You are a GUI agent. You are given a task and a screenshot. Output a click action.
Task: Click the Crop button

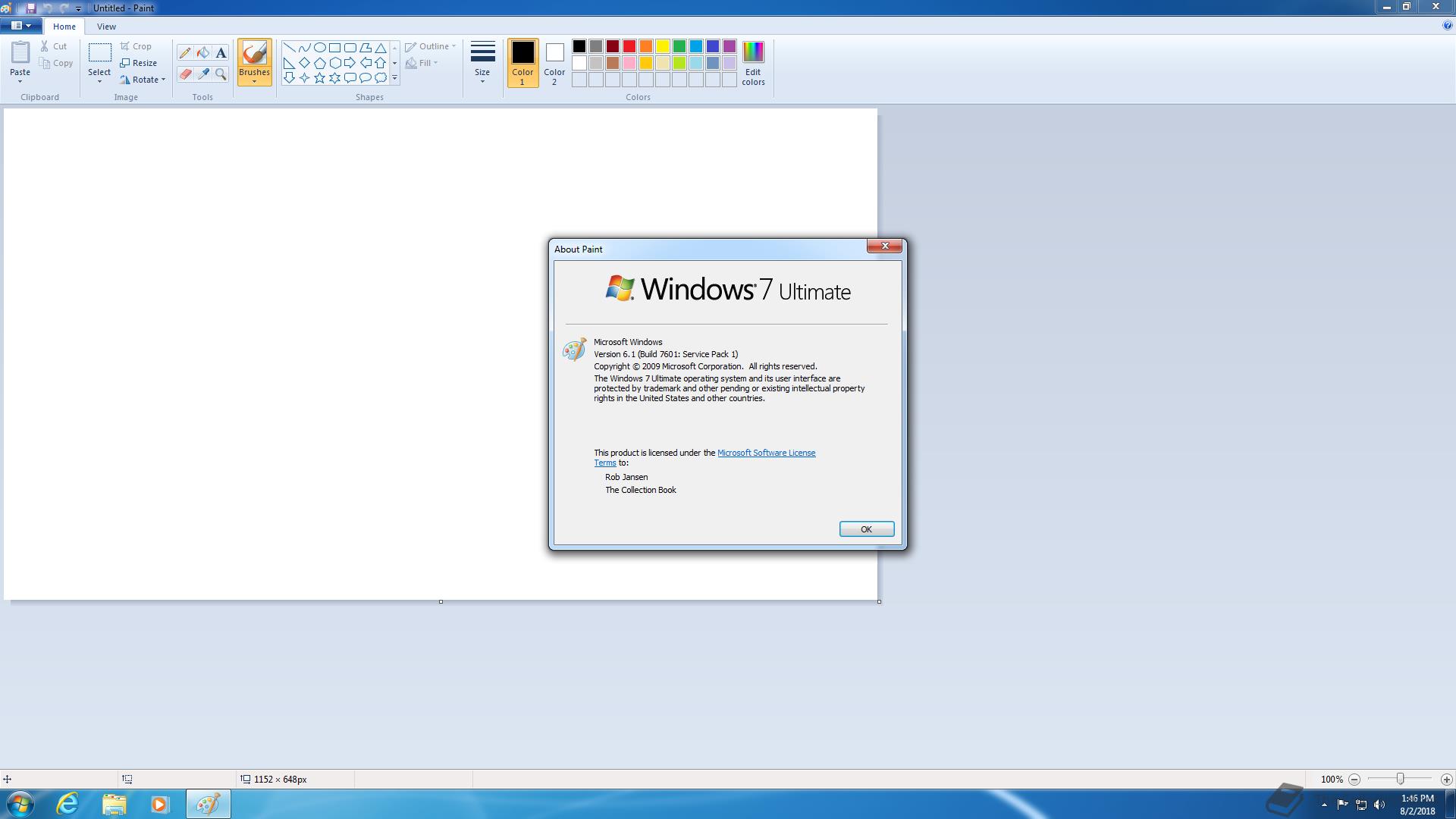(x=136, y=46)
